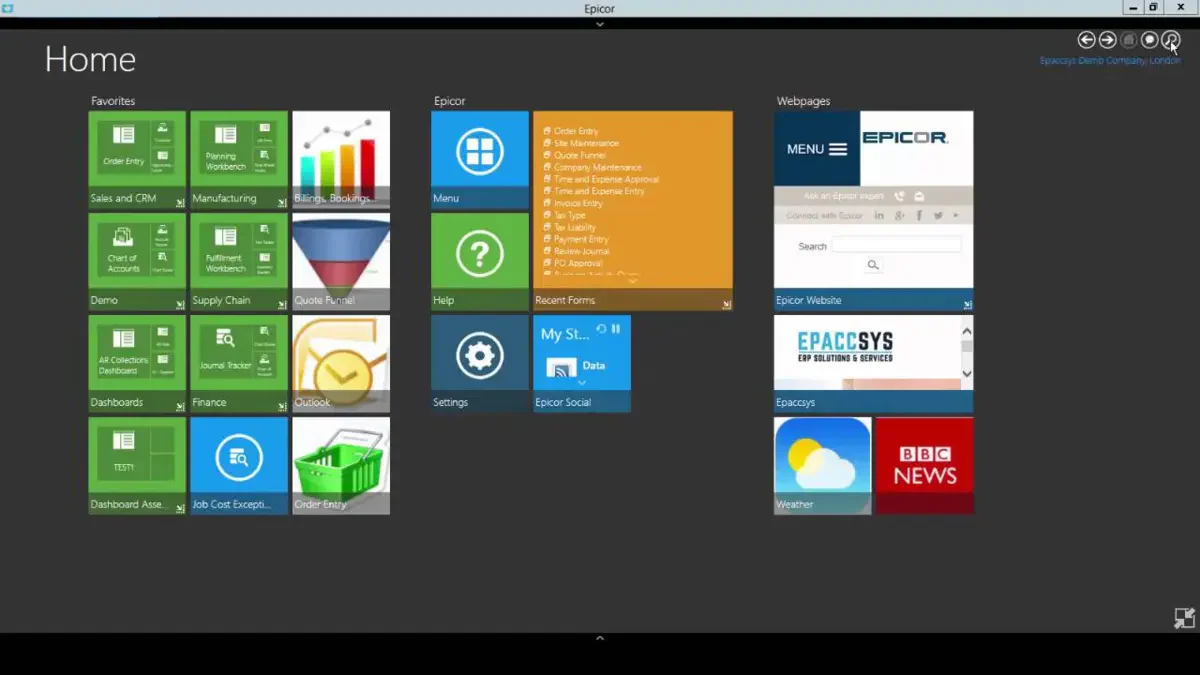Expand the Epicor Website tile corner arrow
Viewport: 1200px width, 675px height.
pos(968,305)
